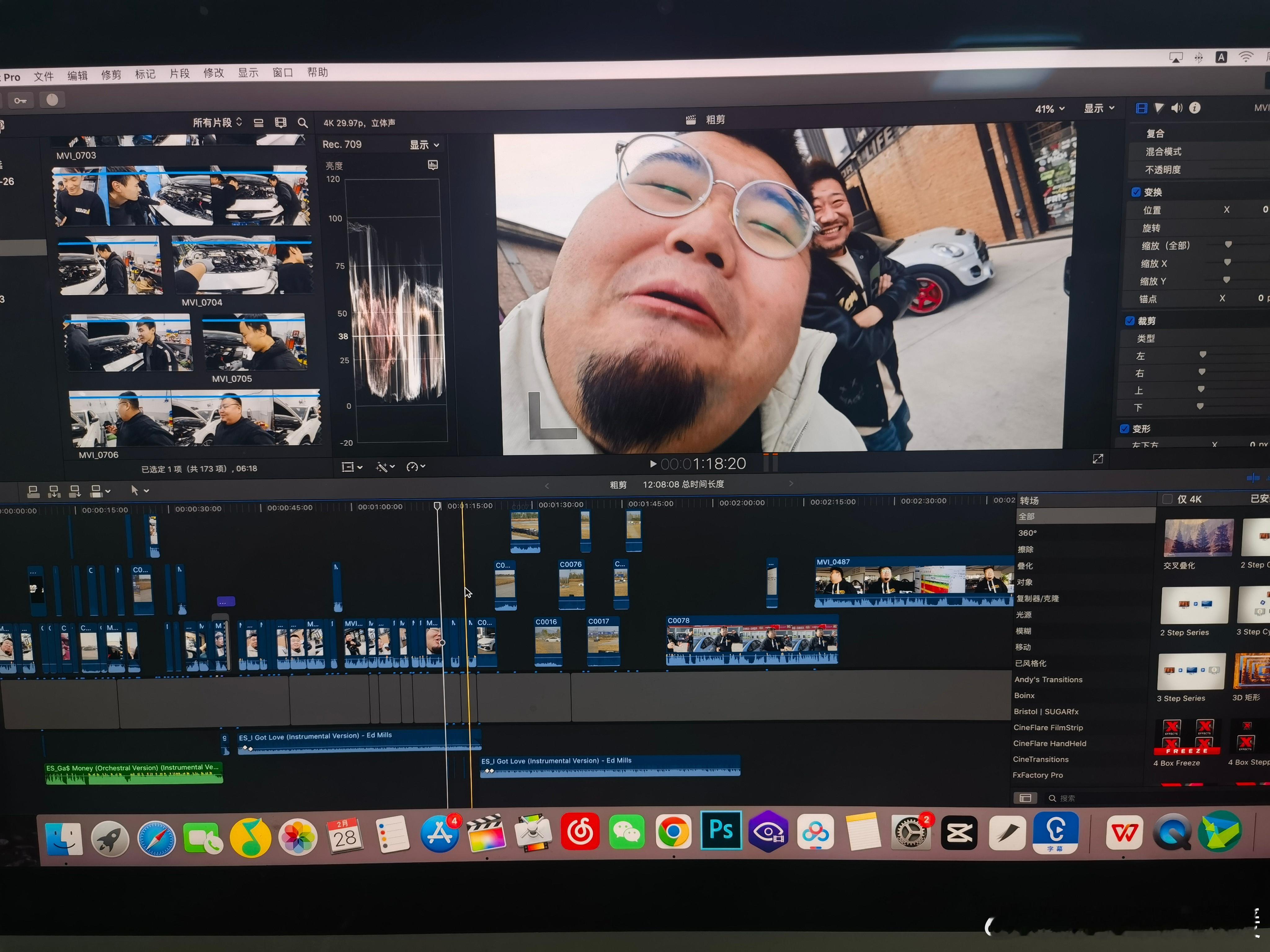This screenshot has width=1270, height=952.
Task: Open the overwrite edit options chevron
Action: [108, 491]
